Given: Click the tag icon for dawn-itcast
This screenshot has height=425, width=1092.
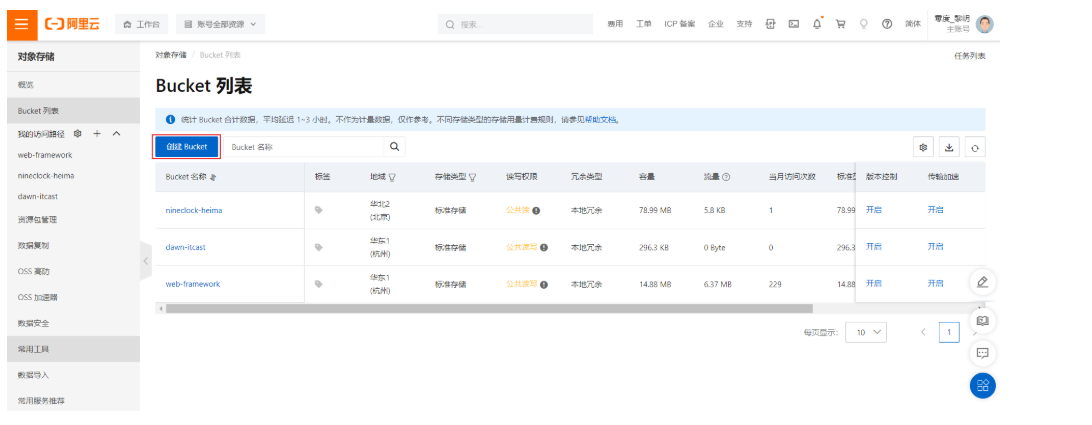Looking at the screenshot, I should click(319, 247).
